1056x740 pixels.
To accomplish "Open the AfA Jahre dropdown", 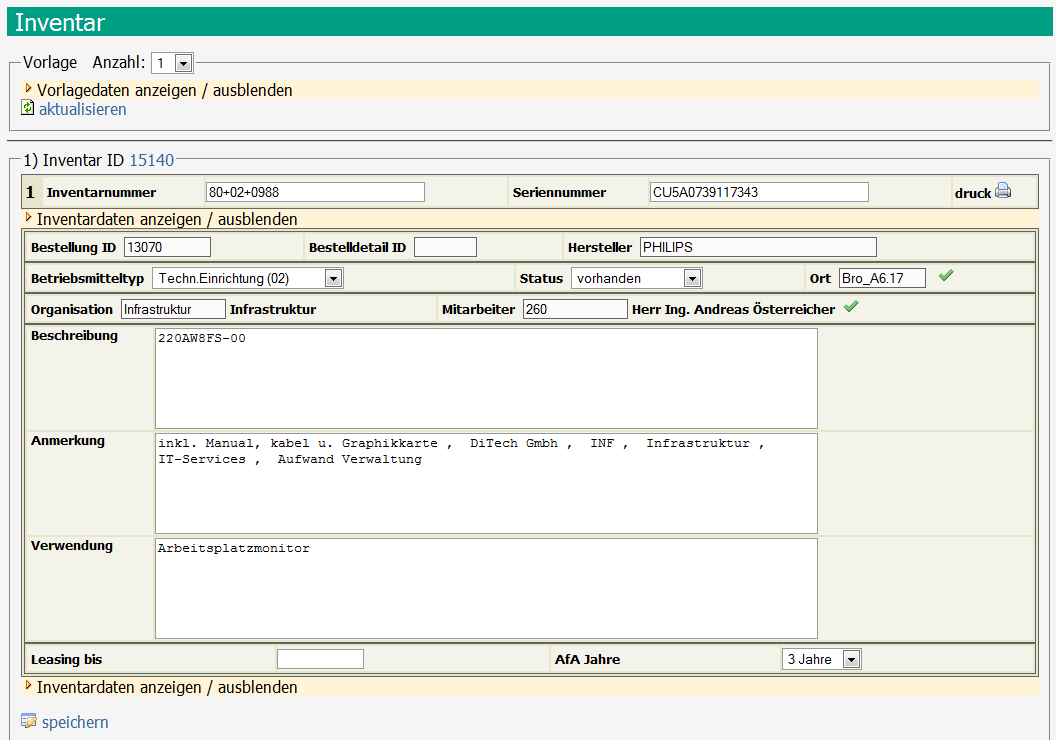I will [x=821, y=659].
